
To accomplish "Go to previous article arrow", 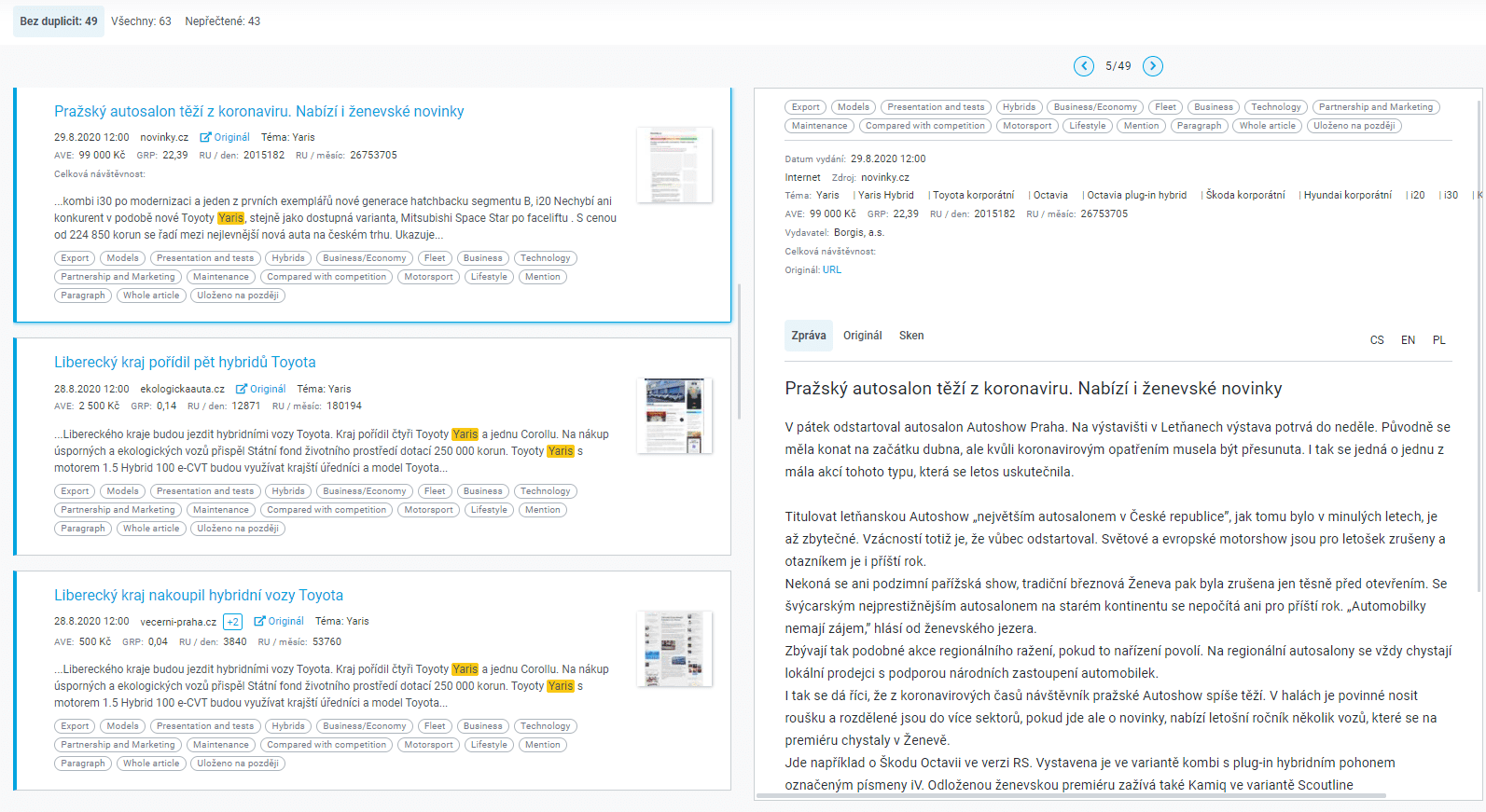I will 1083,66.
